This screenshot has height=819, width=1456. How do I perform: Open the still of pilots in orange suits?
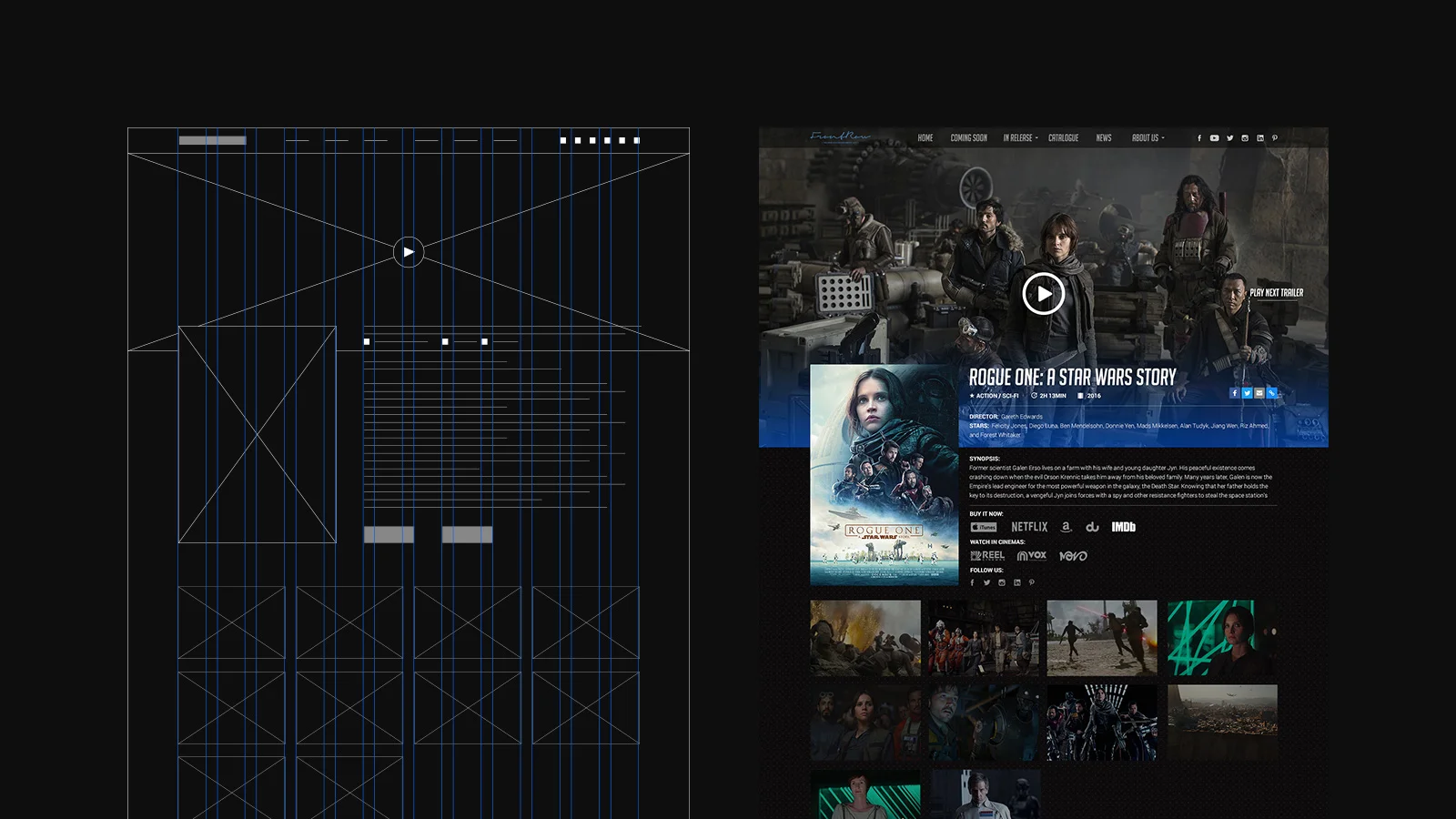click(x=984, y=638)
